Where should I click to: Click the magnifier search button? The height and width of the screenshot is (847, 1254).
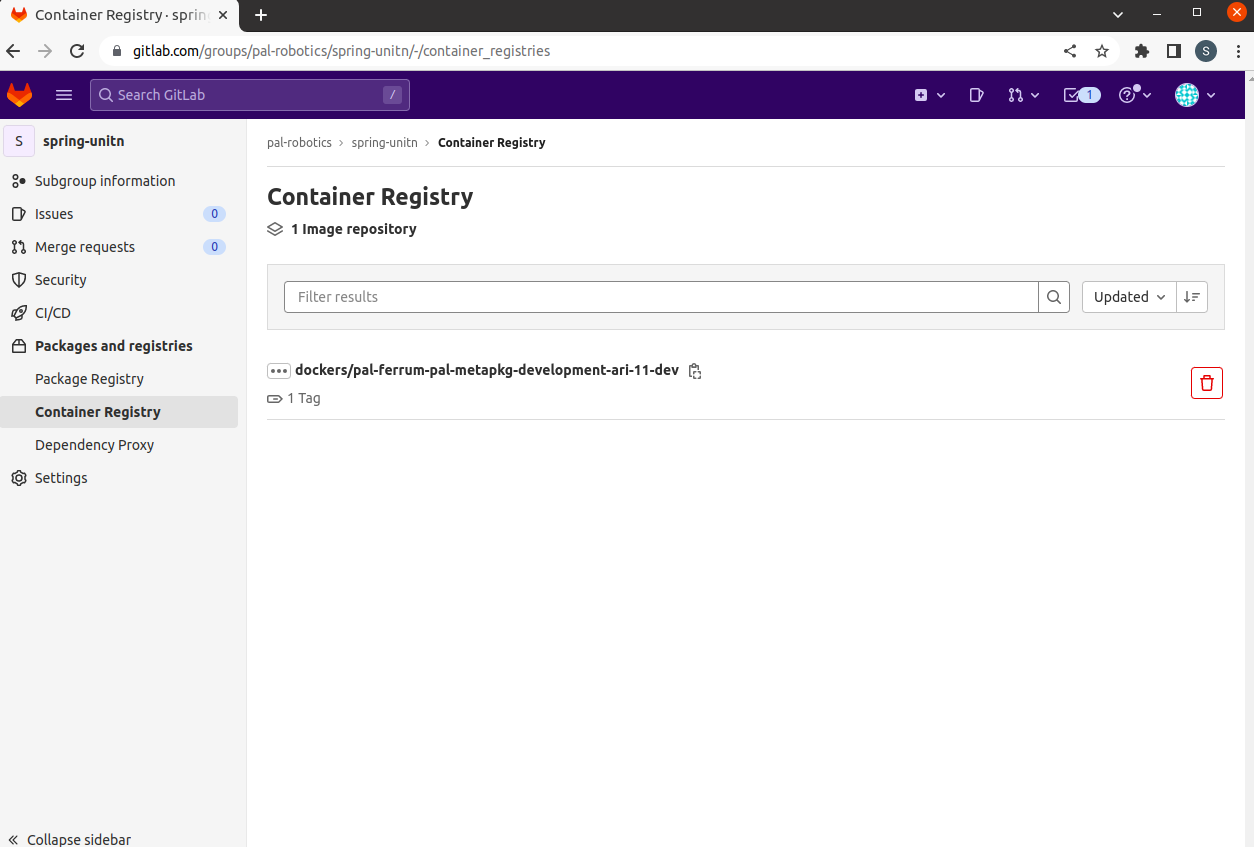pyautogui.click(x=1054, y=297)
